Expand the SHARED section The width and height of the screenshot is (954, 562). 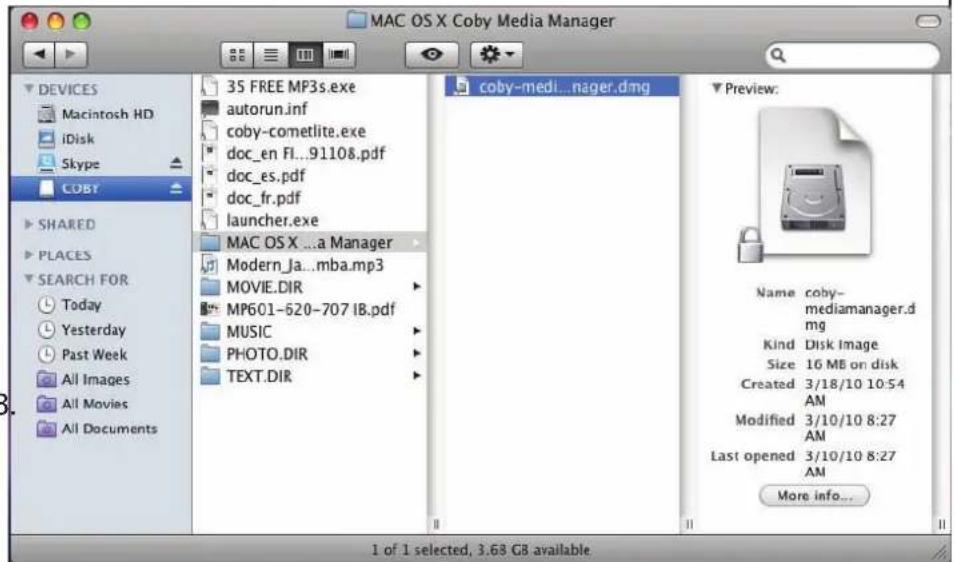(29, 224)
